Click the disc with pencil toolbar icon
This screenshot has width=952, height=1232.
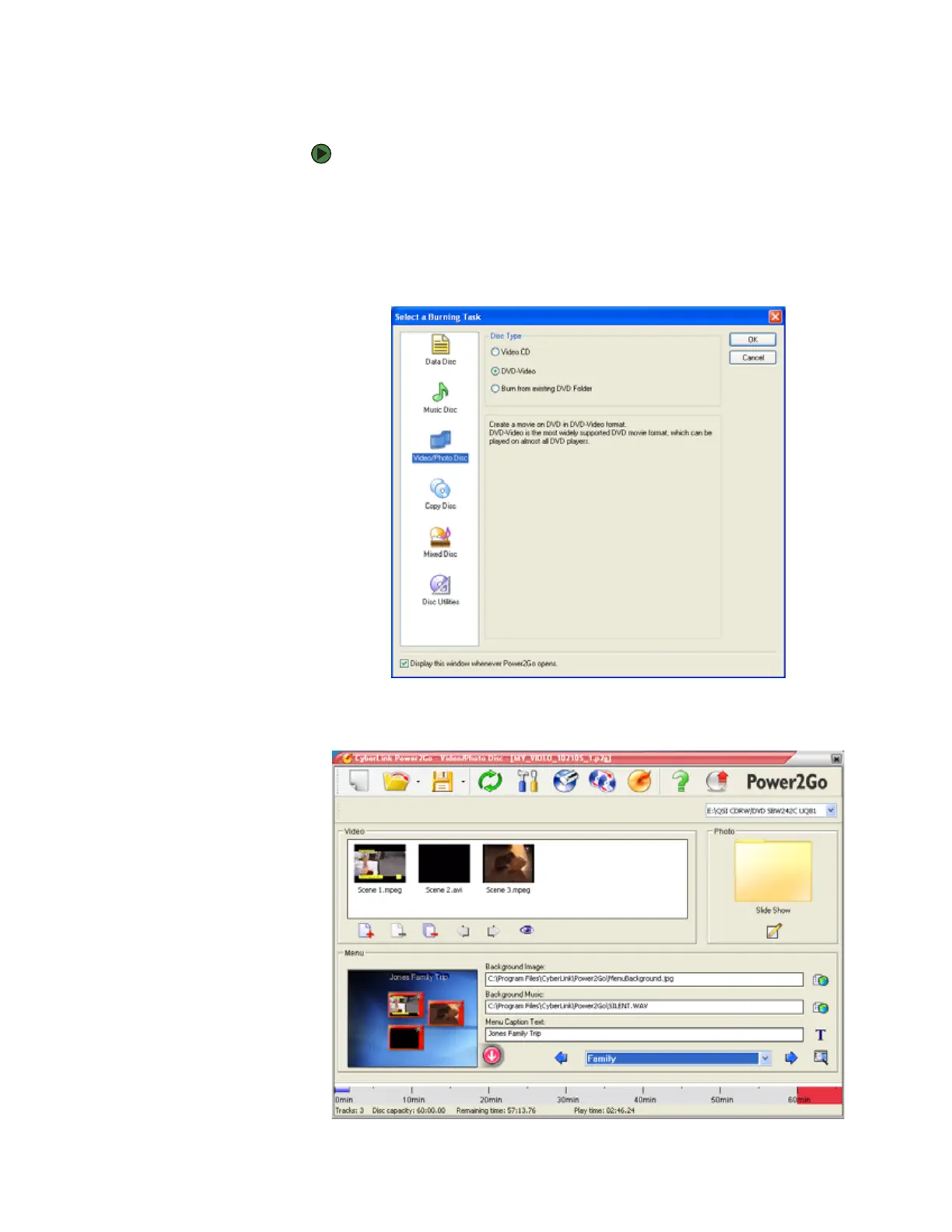(x=565, y=781)
